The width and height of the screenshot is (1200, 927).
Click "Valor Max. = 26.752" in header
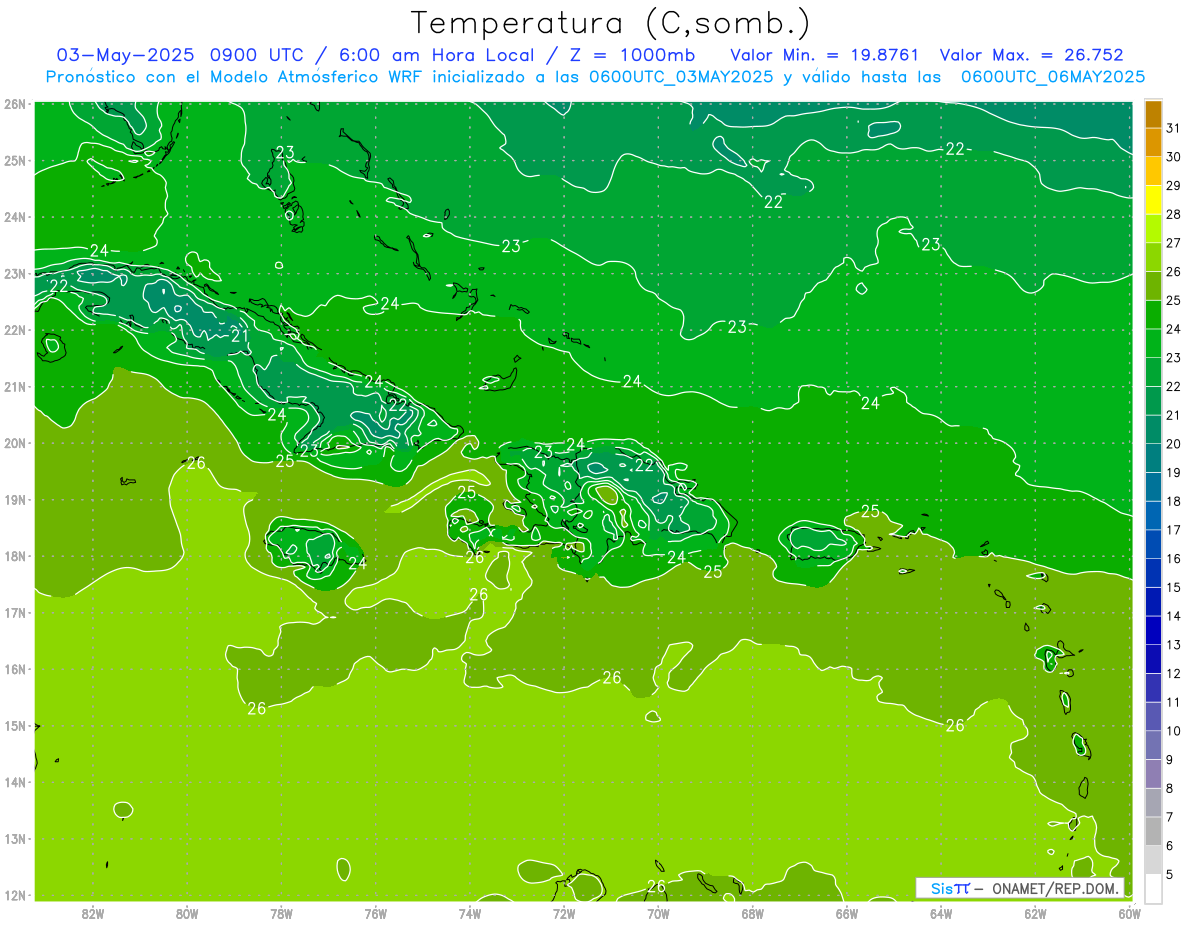(1030, 55)
